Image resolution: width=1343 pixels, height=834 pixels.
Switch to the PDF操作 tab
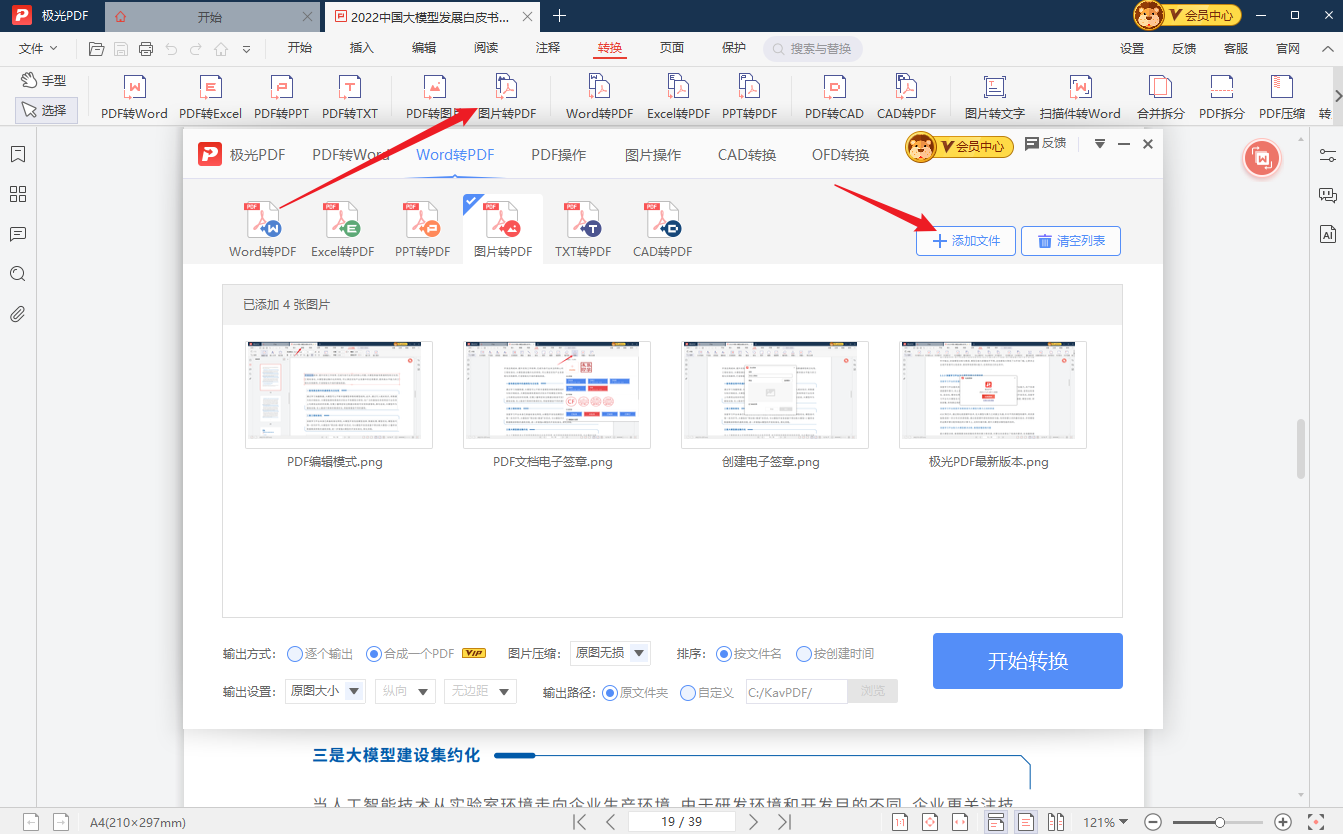[558, 155]
